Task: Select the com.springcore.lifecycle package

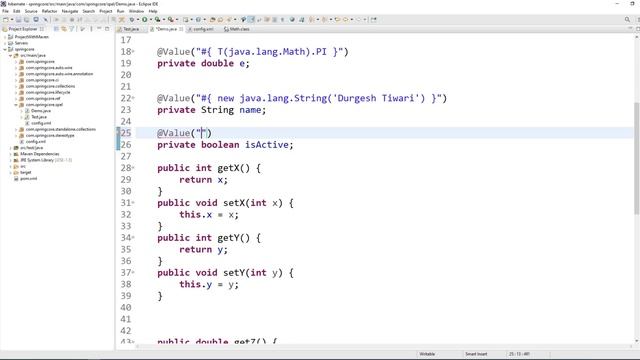Action: click(x=48, y=92)
